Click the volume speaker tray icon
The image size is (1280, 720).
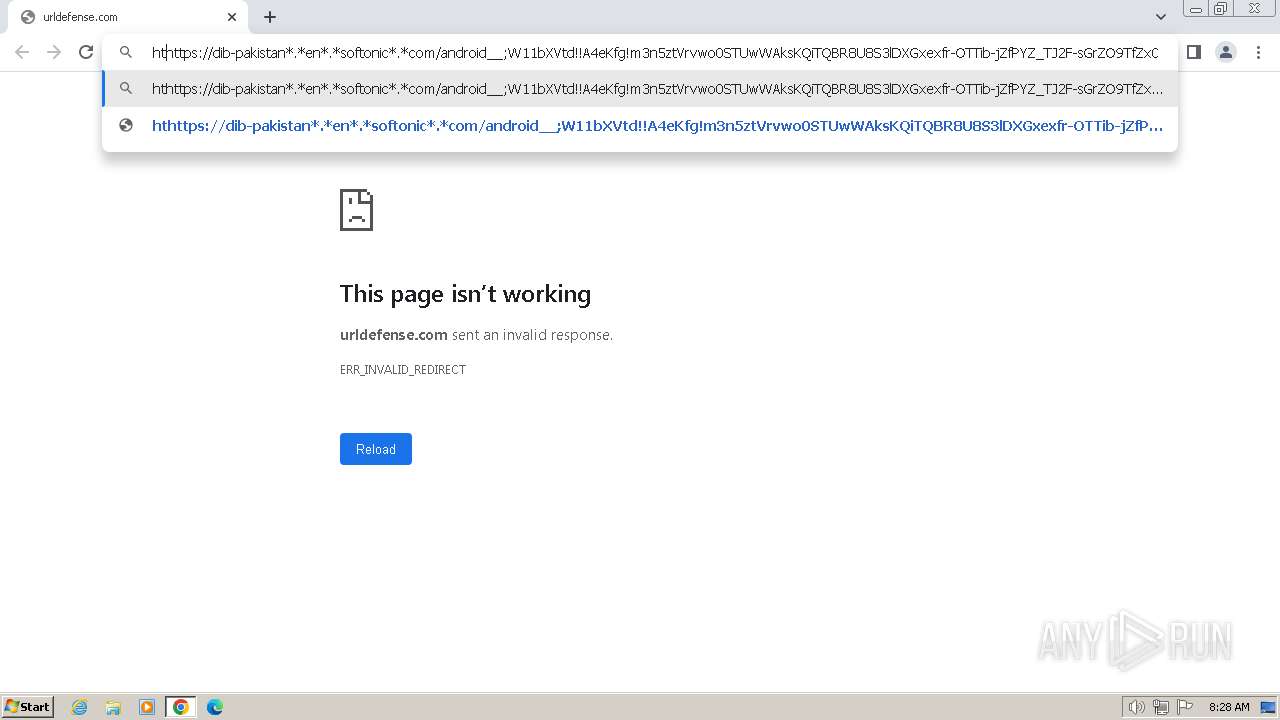tap(1137, 707)
